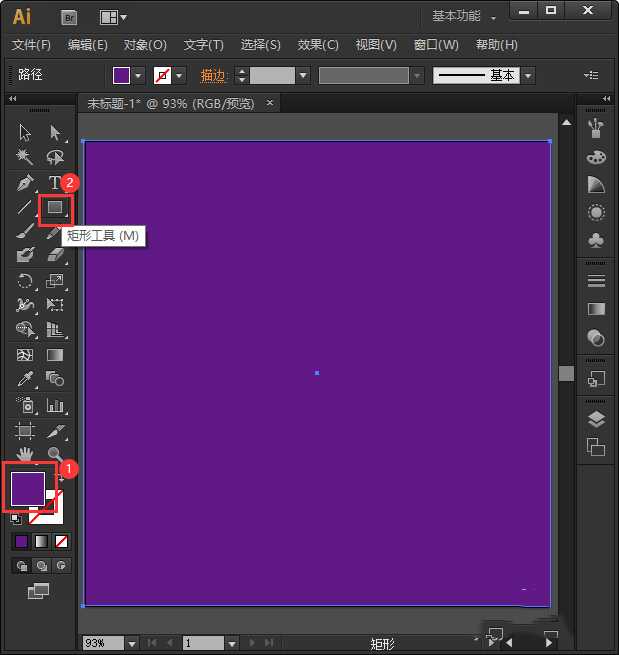
Task: Open the Symbols panel club icon
Action: [x=596, y=240]
